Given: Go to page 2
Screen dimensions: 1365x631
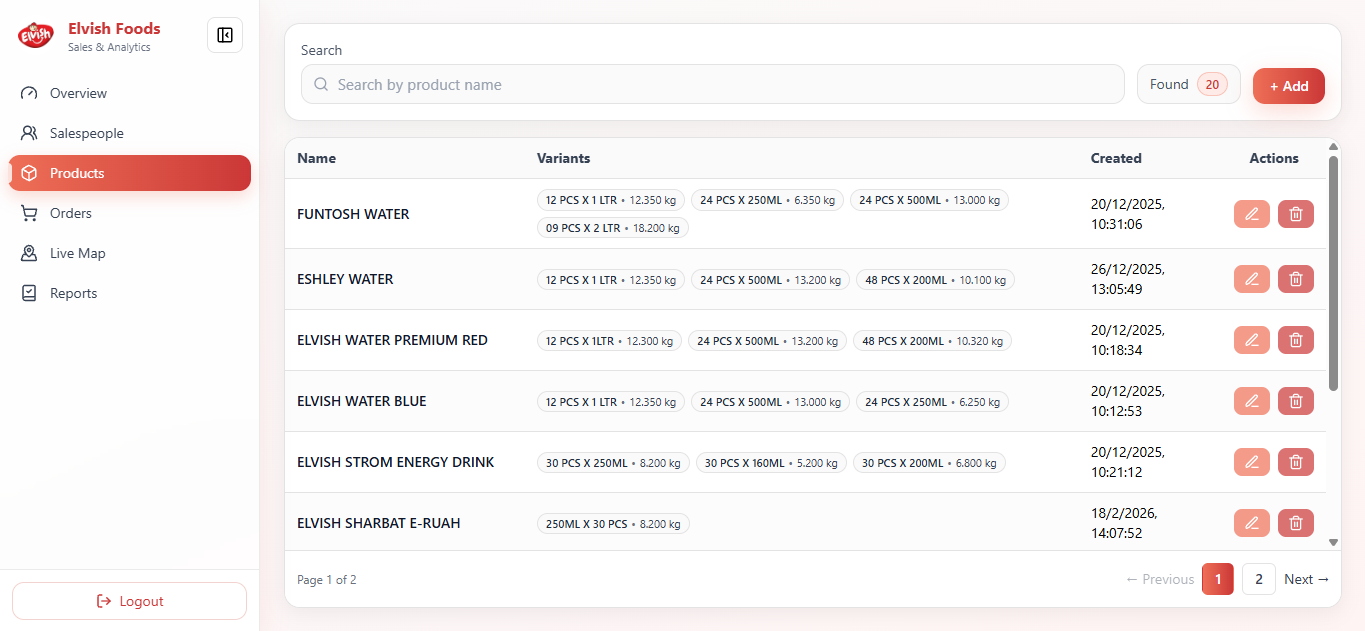Looking at the screenshot, I should coord(1259,579).
